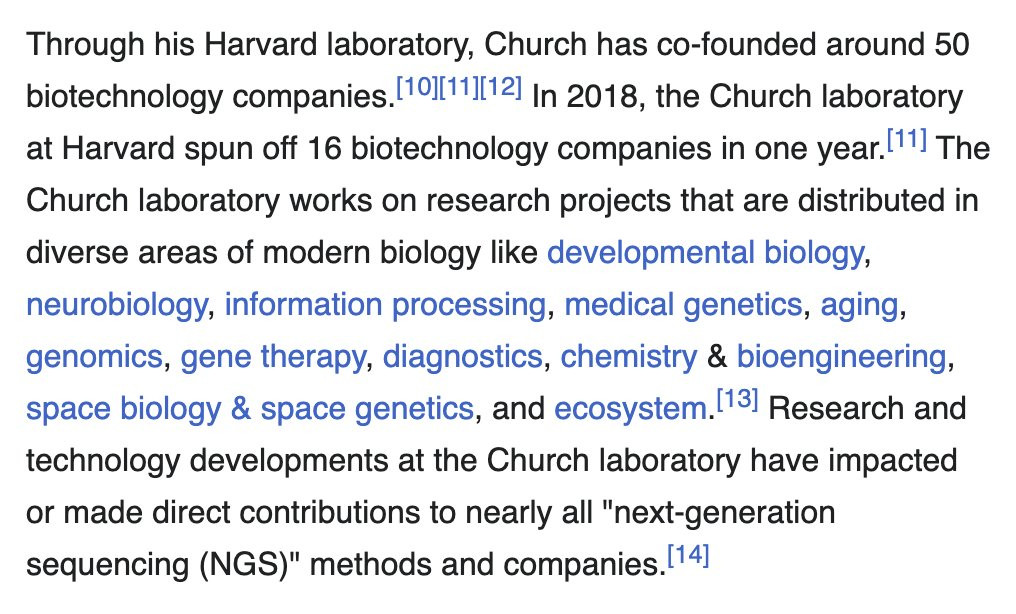This screenshot has height=614, width=1016.
Task: Open the bioengineering link
Action: click(841, 357)
